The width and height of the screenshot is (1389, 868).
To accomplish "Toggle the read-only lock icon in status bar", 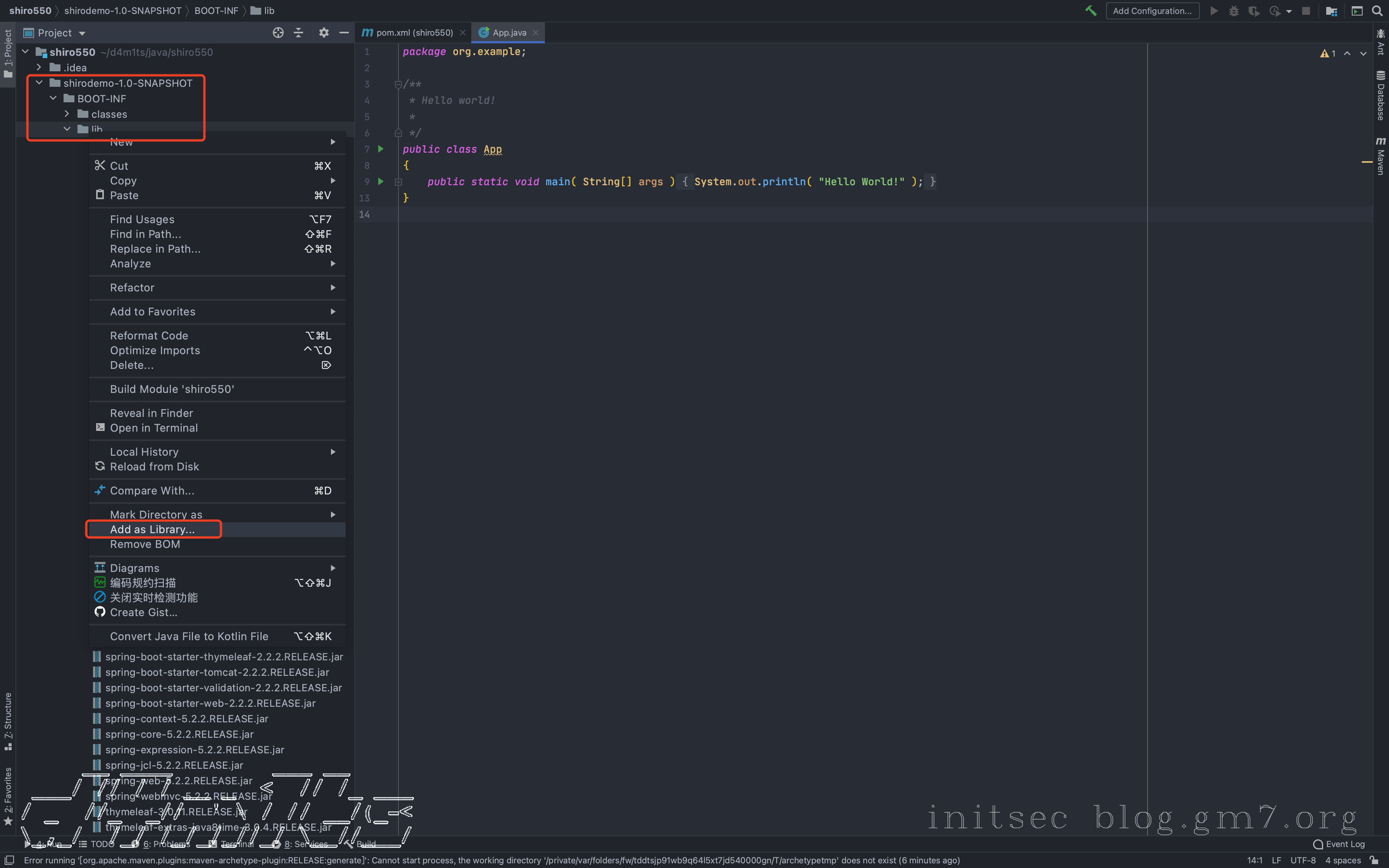I will (x=1375, y=860).
